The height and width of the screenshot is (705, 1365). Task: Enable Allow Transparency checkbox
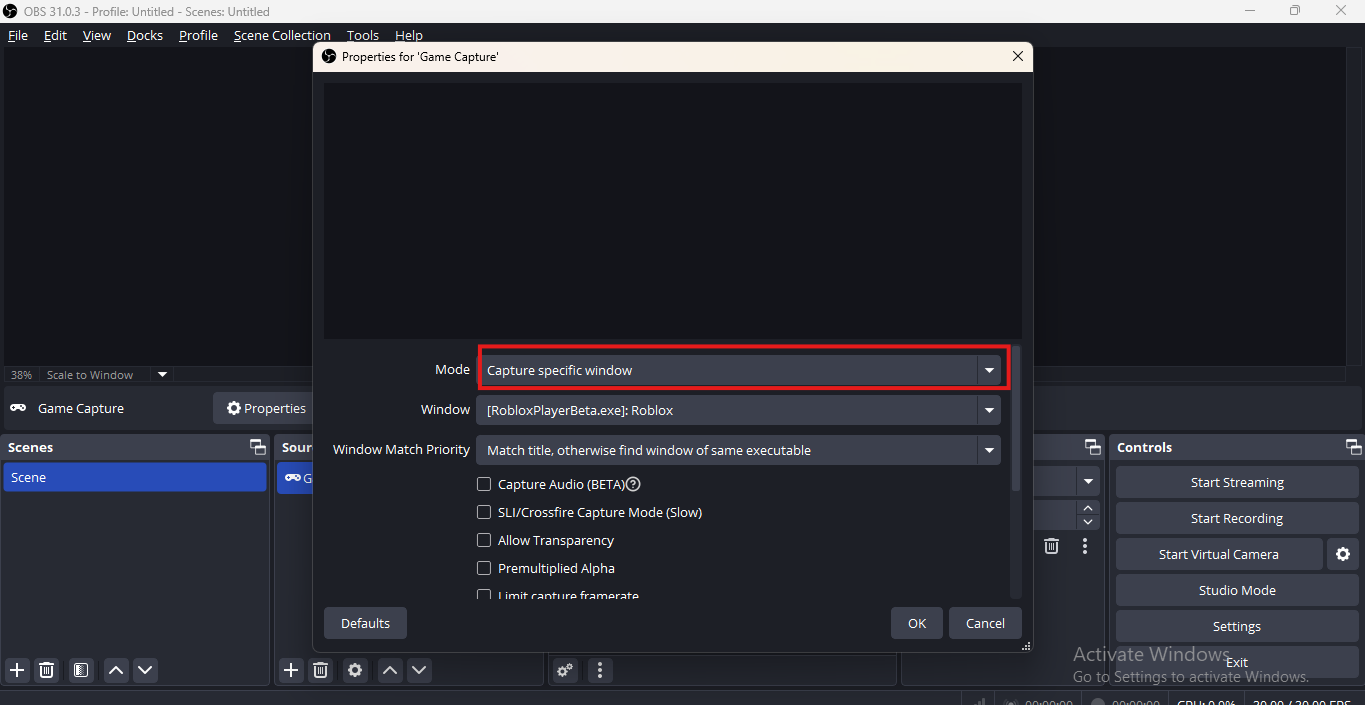[x=484, y=540]
